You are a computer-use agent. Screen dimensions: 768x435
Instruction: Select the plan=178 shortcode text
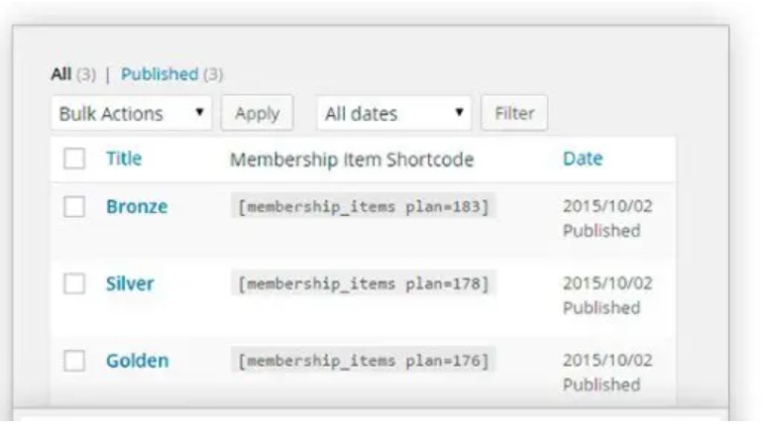tap(364, 284)
